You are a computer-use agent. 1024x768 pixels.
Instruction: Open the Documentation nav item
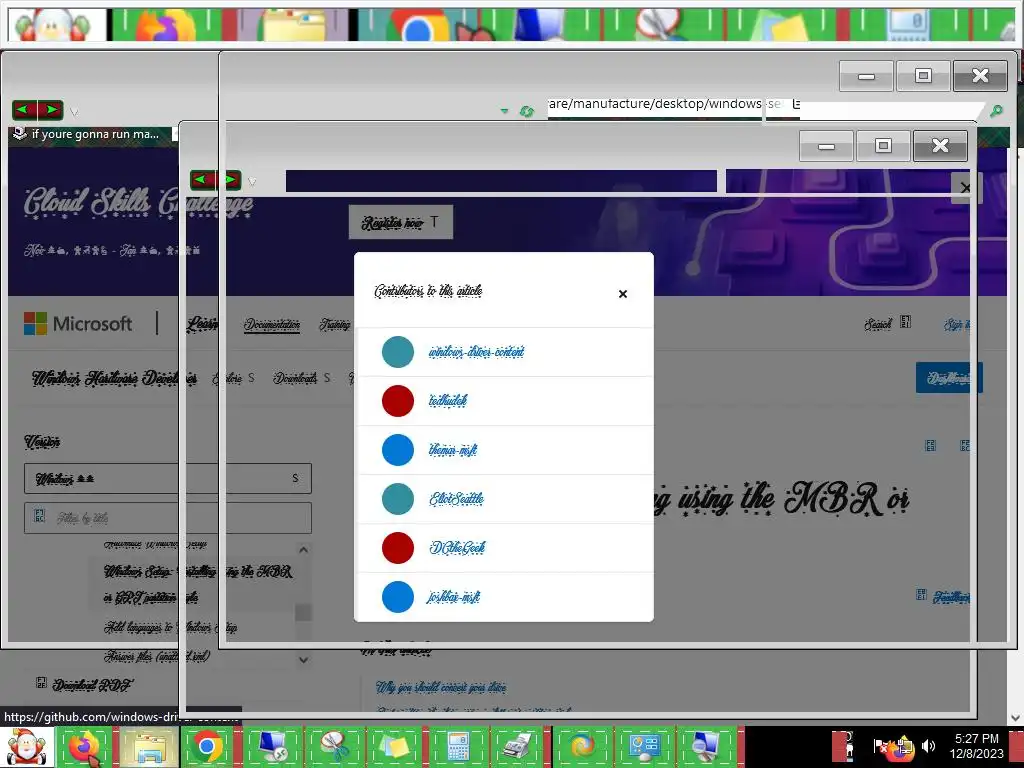pos(272,325)
